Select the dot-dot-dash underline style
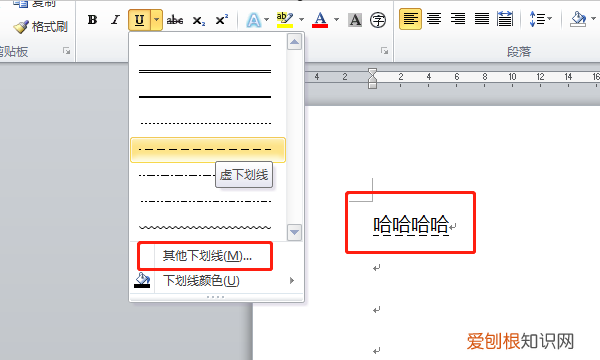 pos(208,201)
